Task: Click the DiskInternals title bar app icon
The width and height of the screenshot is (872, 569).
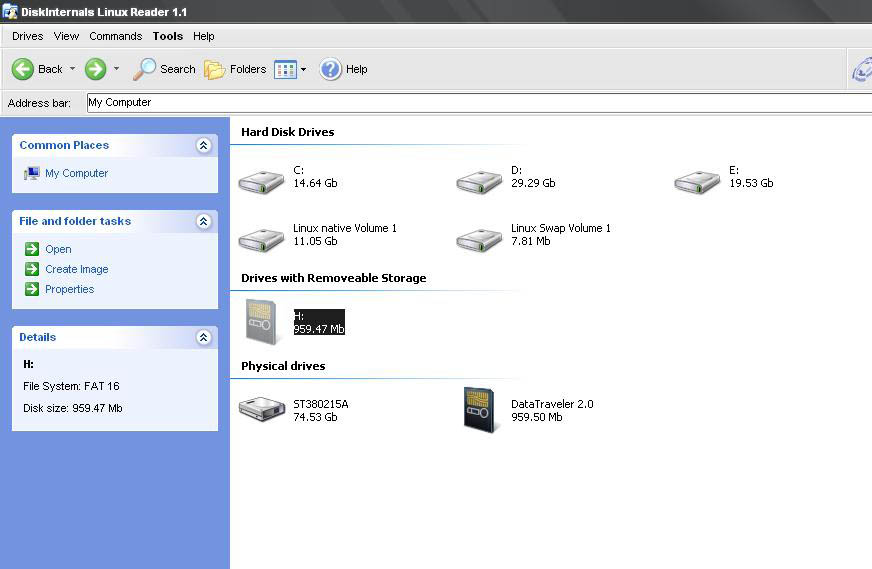Action: point(9,11)
